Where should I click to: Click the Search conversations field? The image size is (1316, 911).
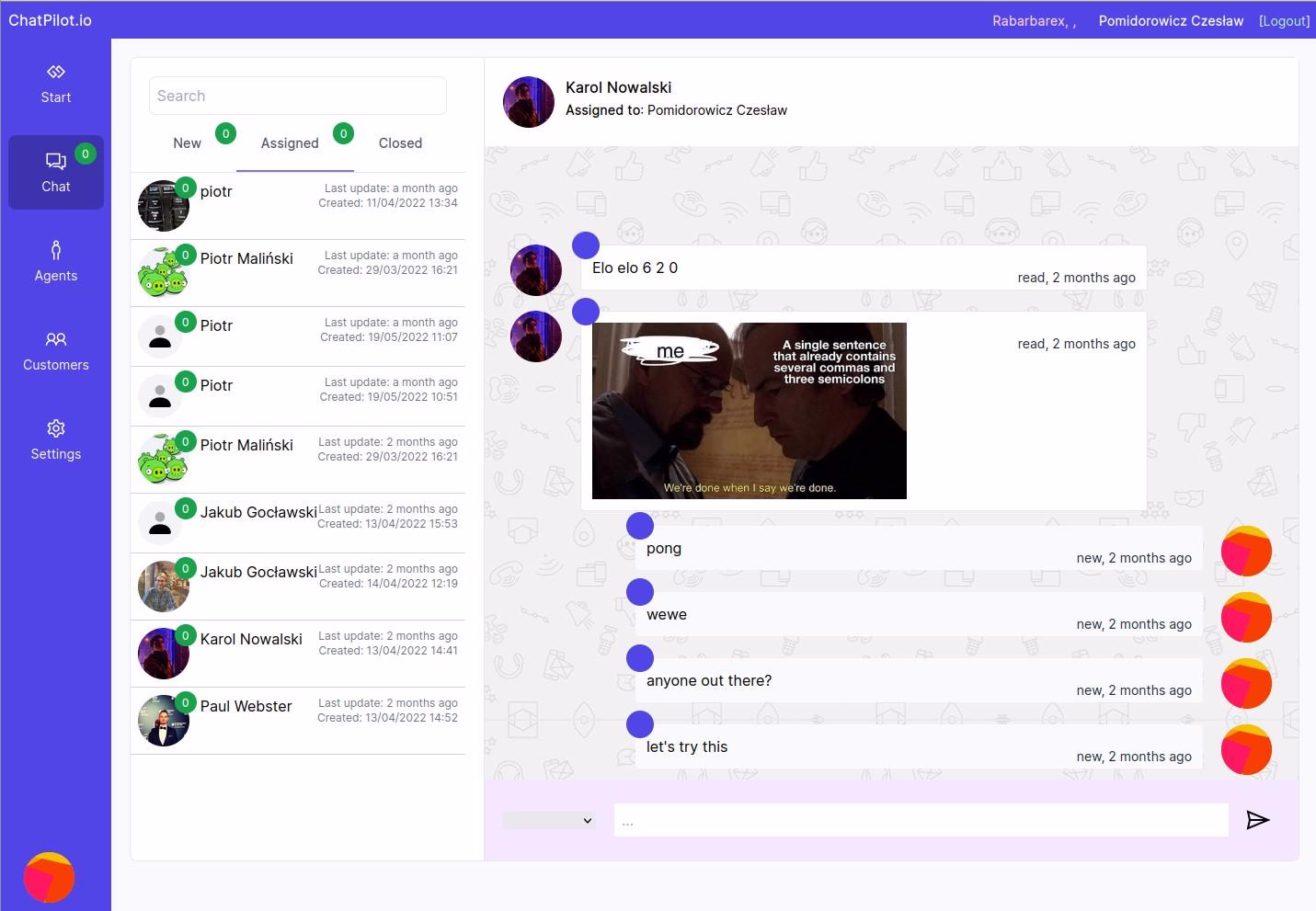[x=298, y=96]
